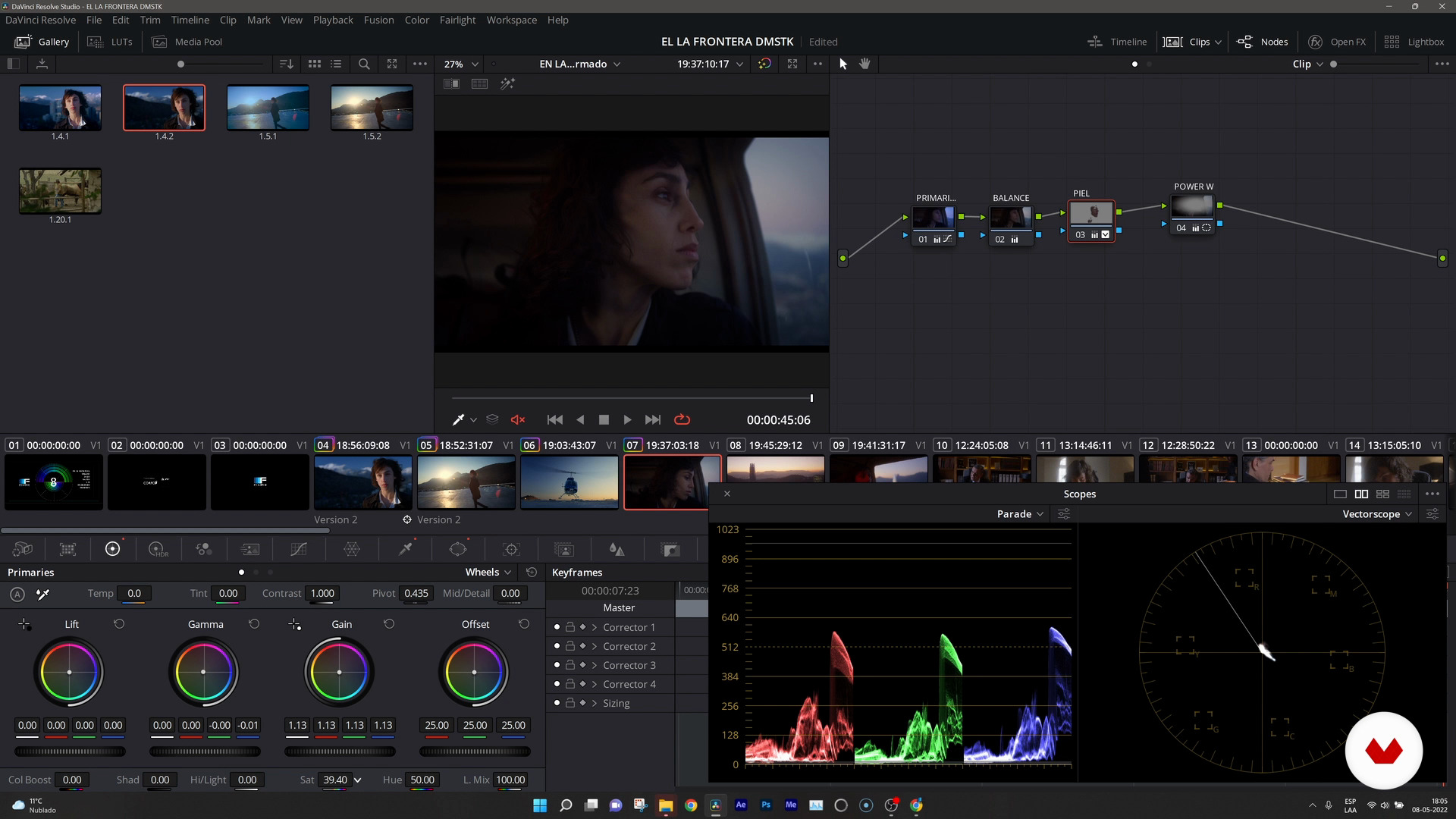This screenshot has width=1456, height=819.
Task: Select the Qualifier eyedropper palette
Action: 406,549
